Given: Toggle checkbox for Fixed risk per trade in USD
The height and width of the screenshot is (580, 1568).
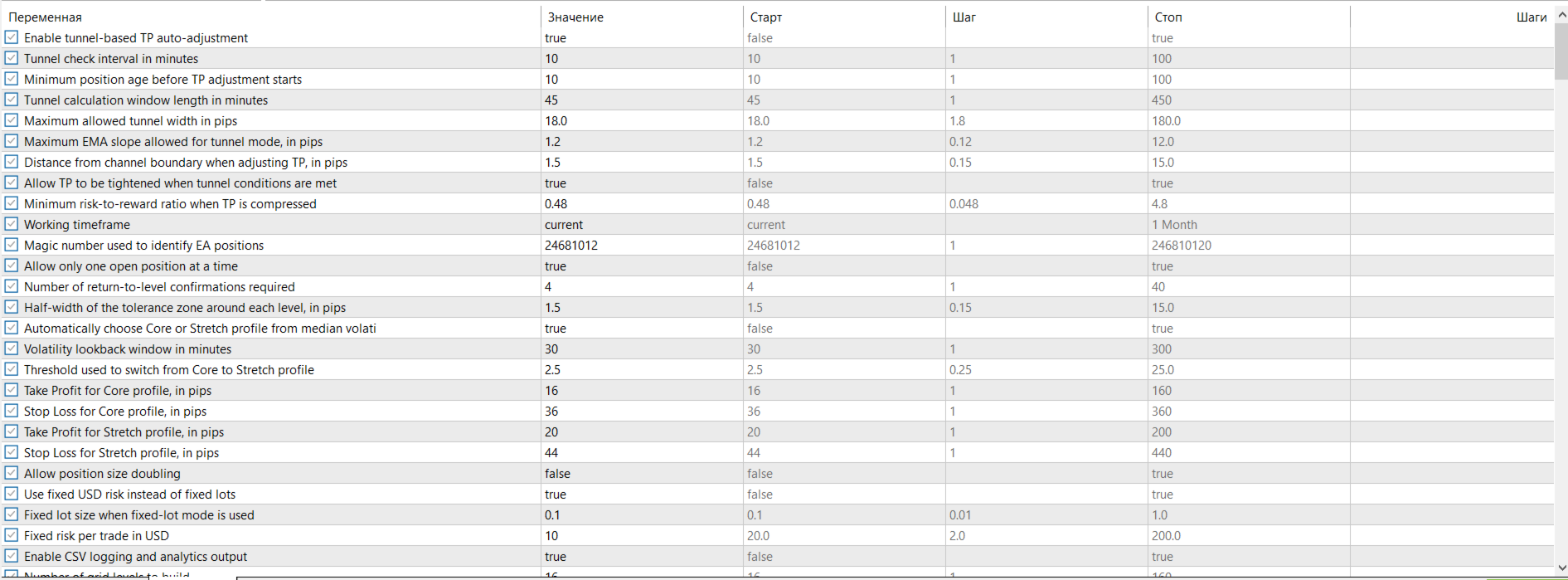Looking at the screenshot, I should coord(12,535).
